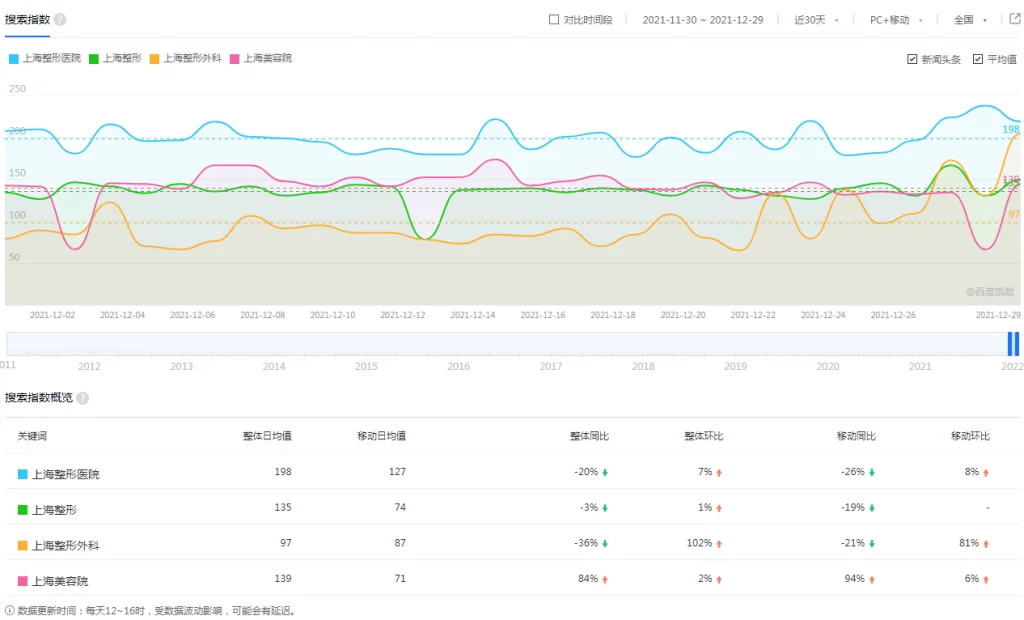Image resolution: width=1024 pixels, height=620 pixels.
Task: Switch to the 搜索指数 tab
Action: [27, 20]
